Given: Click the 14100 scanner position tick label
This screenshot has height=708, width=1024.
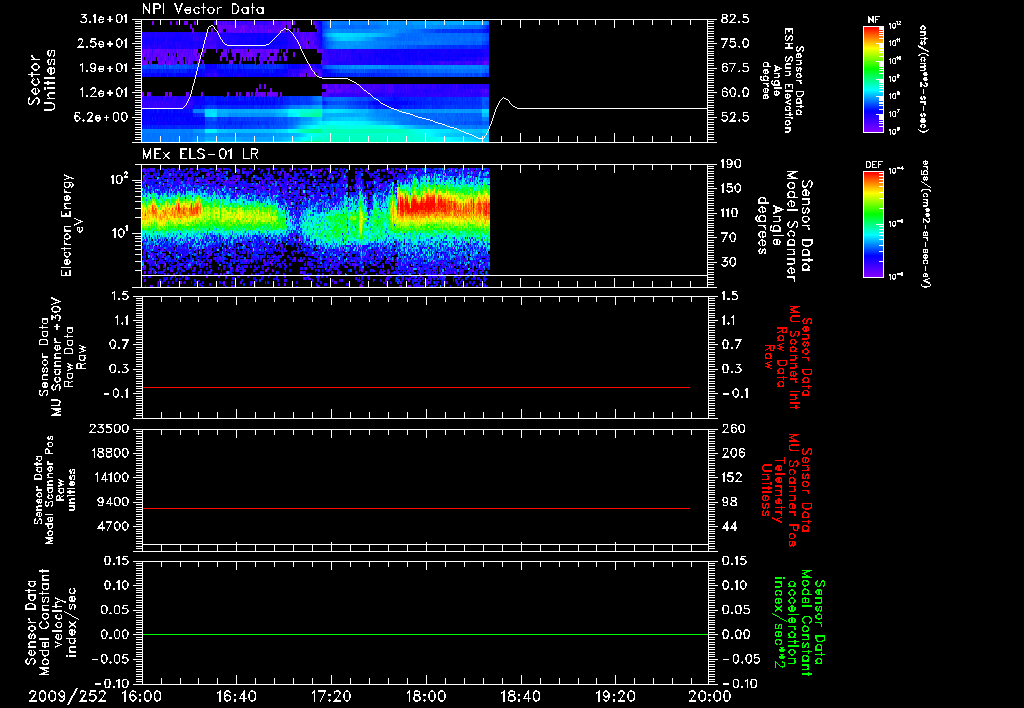Looking at the screenshot, I should click(109, 477).
